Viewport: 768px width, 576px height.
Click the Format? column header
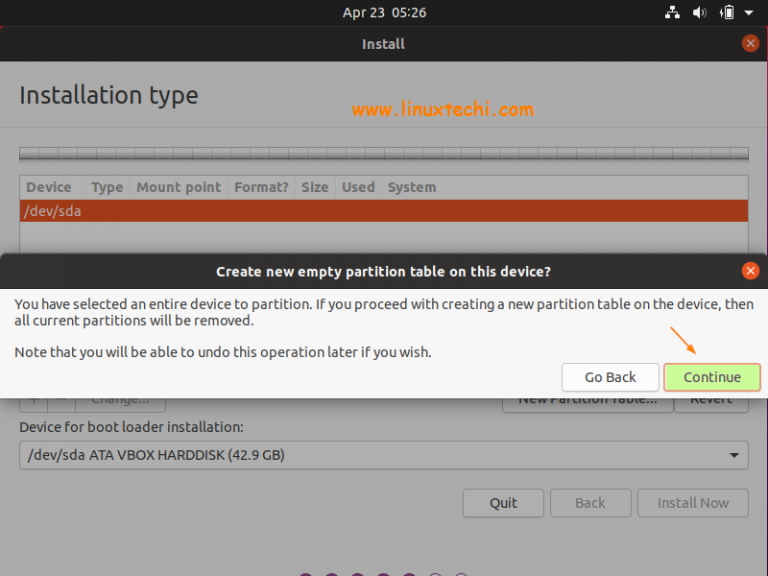(x=261, y=187)
